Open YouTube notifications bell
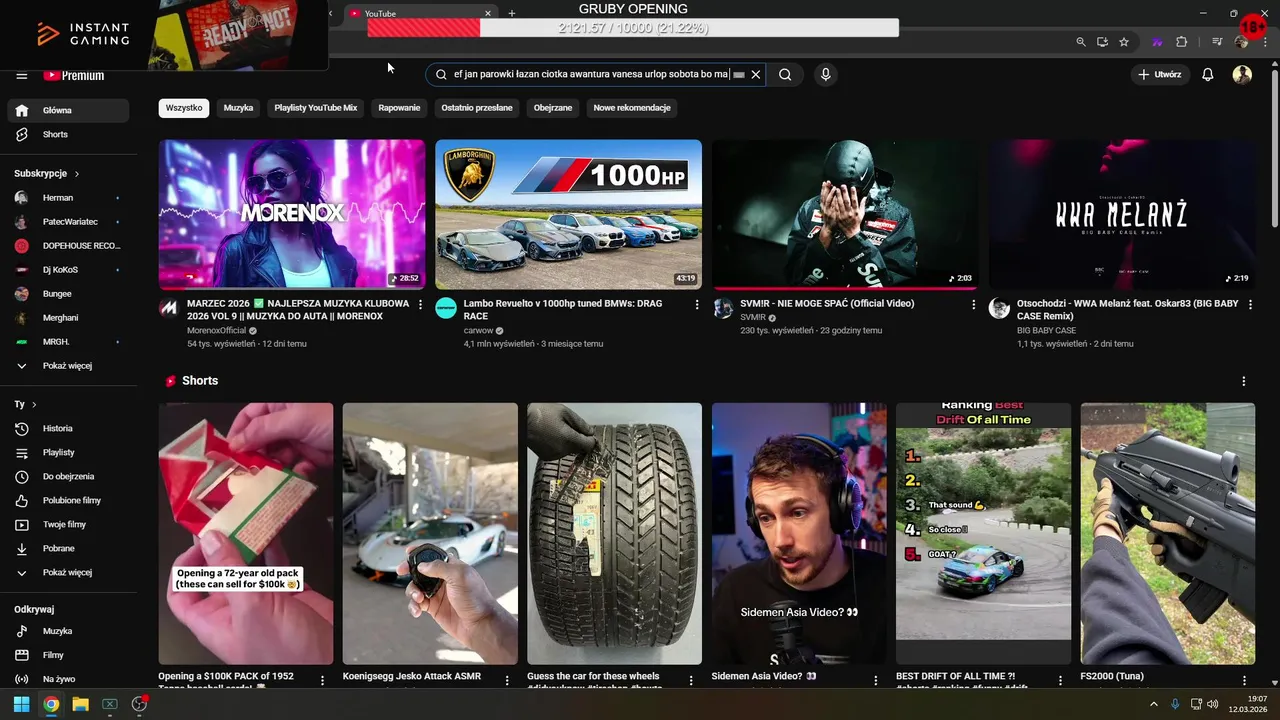 [x=1207, y=74]
